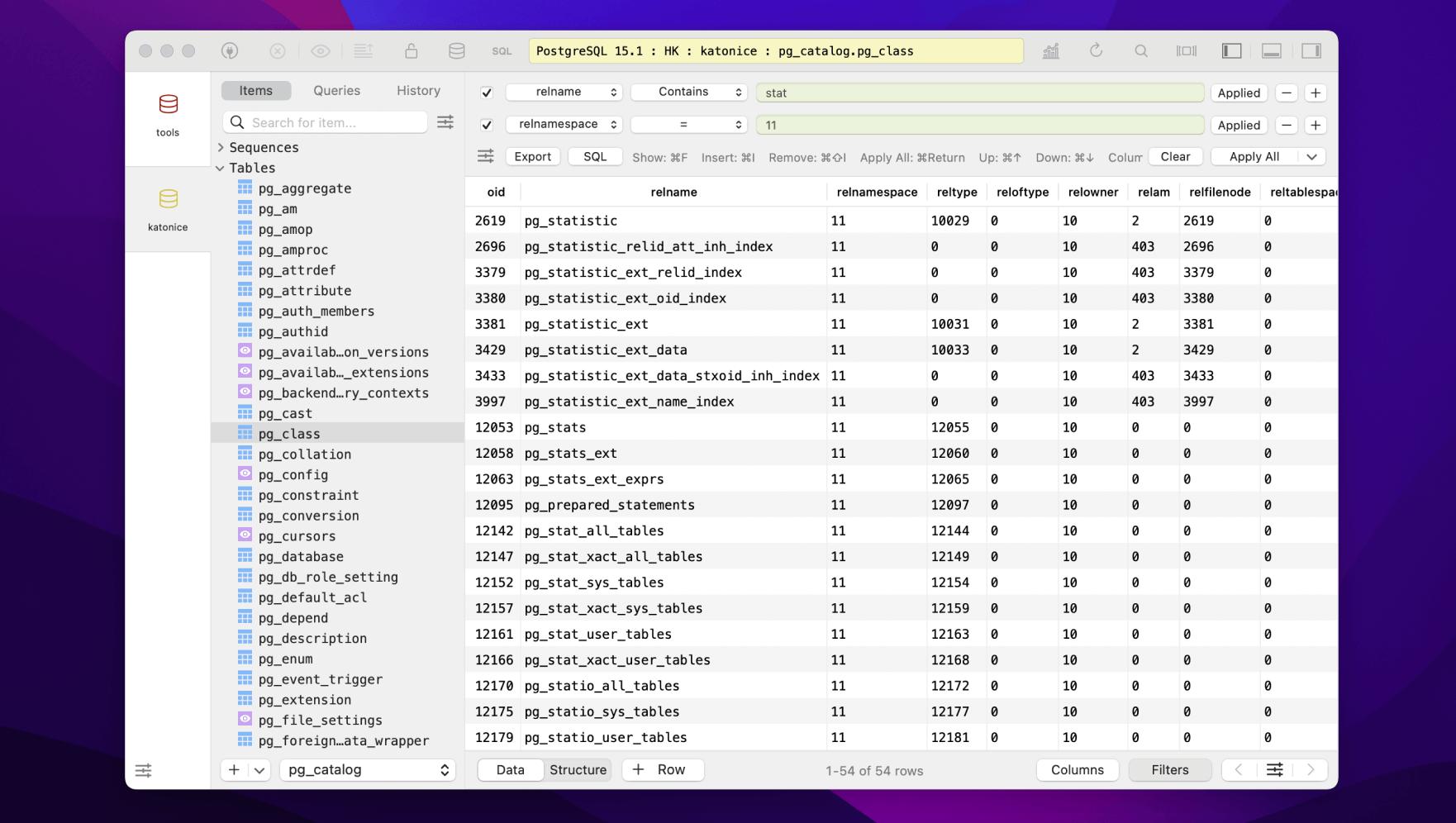Export the query results
This screenshot has height=823, width=1456.
(x=532, y=156)
